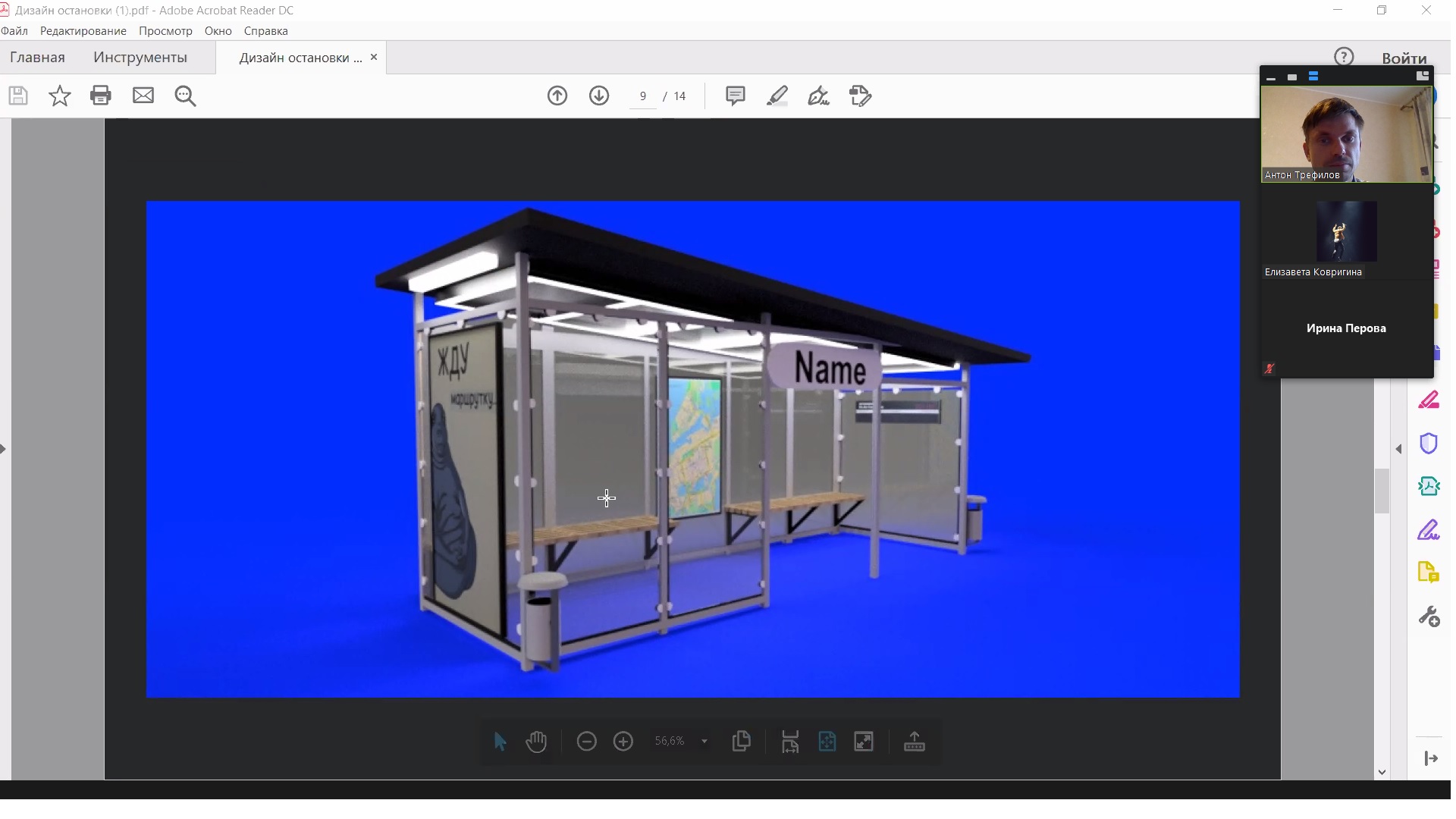Switch video panel to blue gallery strip view
Viewport: 1456px width, 819px height.
[1313, 77]
